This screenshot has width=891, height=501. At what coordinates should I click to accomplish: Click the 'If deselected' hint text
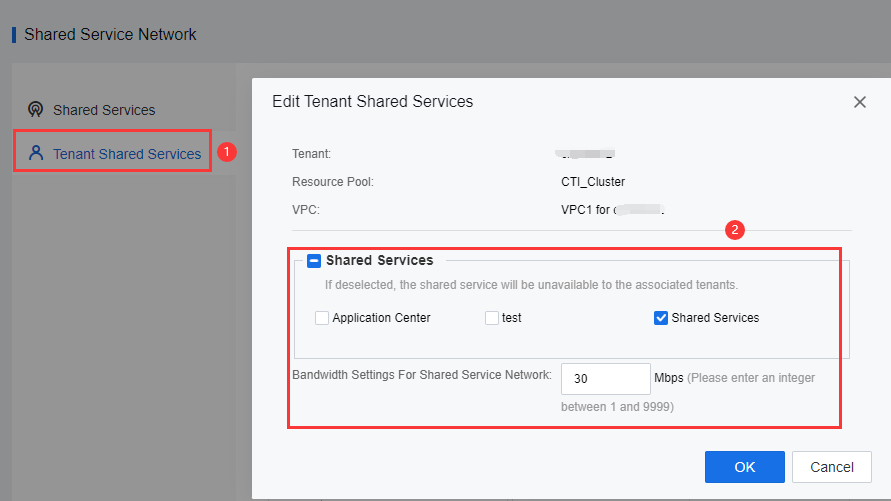531,285
